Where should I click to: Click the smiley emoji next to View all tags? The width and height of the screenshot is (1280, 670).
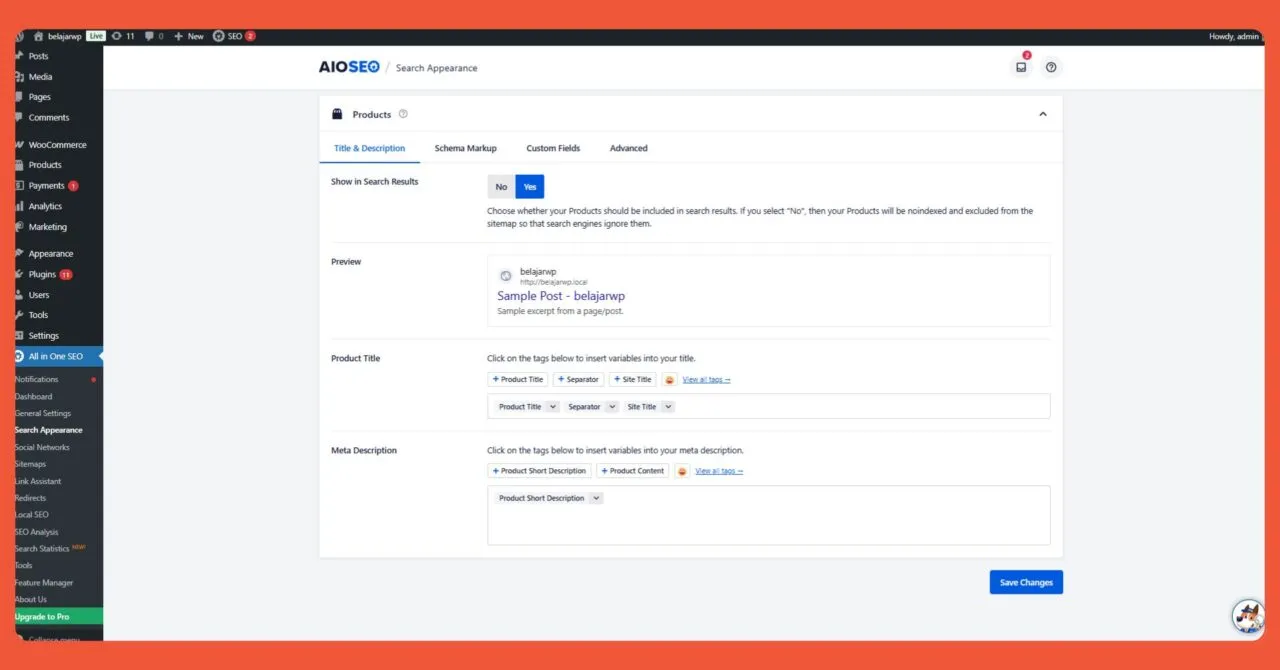pos(669,379)
